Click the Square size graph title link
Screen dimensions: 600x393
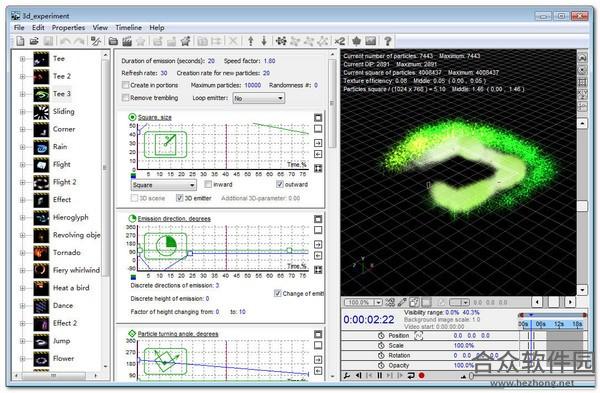[x=155, y=117]
